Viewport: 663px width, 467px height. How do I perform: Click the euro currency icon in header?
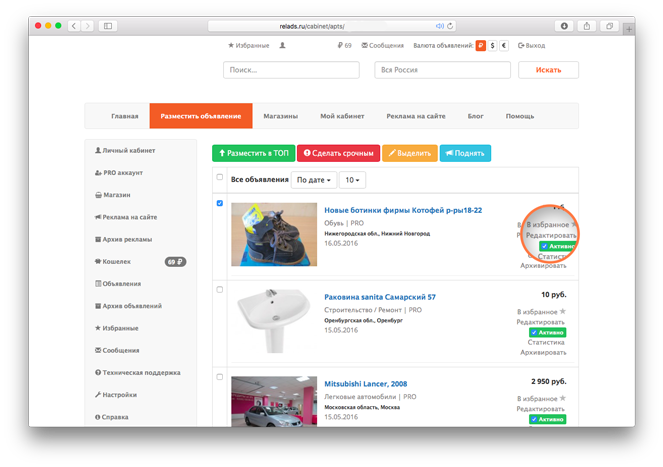tap(505, 45)
